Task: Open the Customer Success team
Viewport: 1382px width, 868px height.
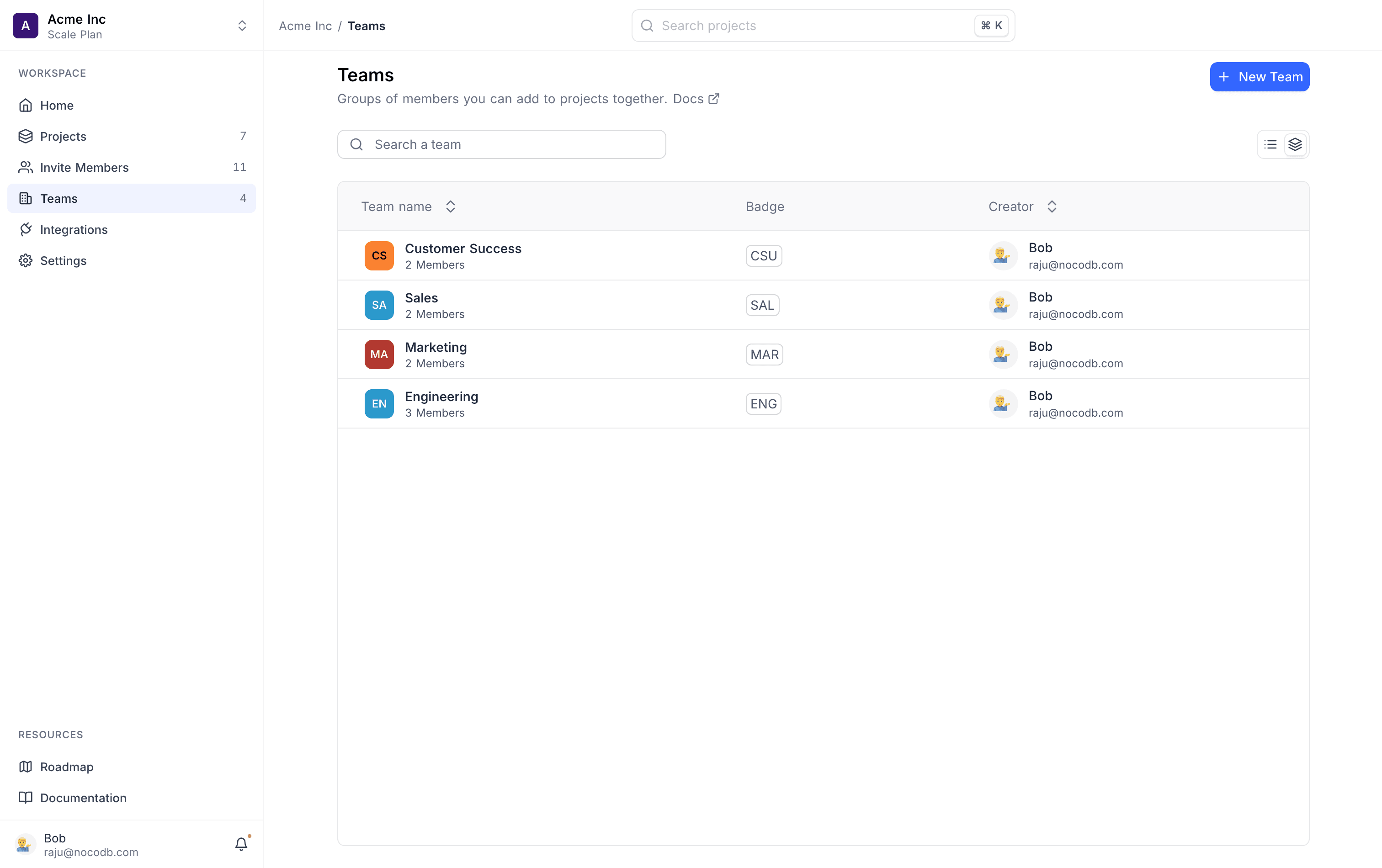Action: pyautogui.click(x=823, y=256)
